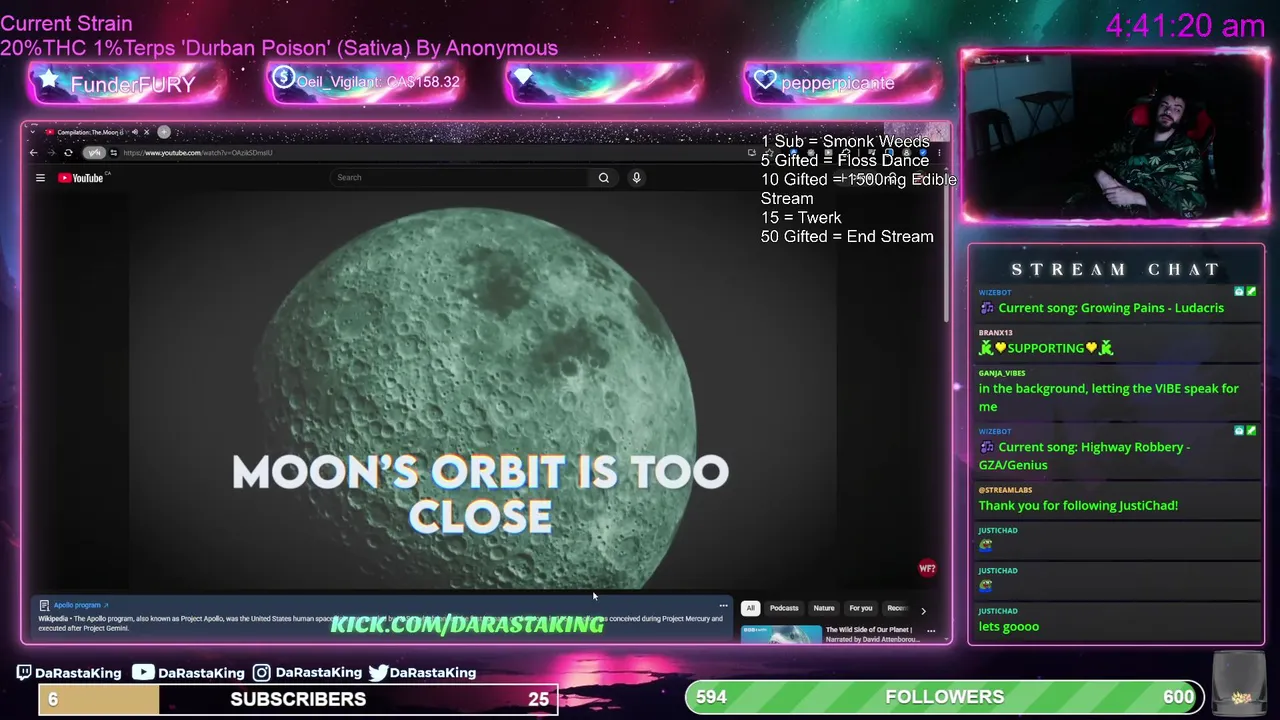
Task: Click the GANJA_VIBES chat username
Action: (1001, 373)
